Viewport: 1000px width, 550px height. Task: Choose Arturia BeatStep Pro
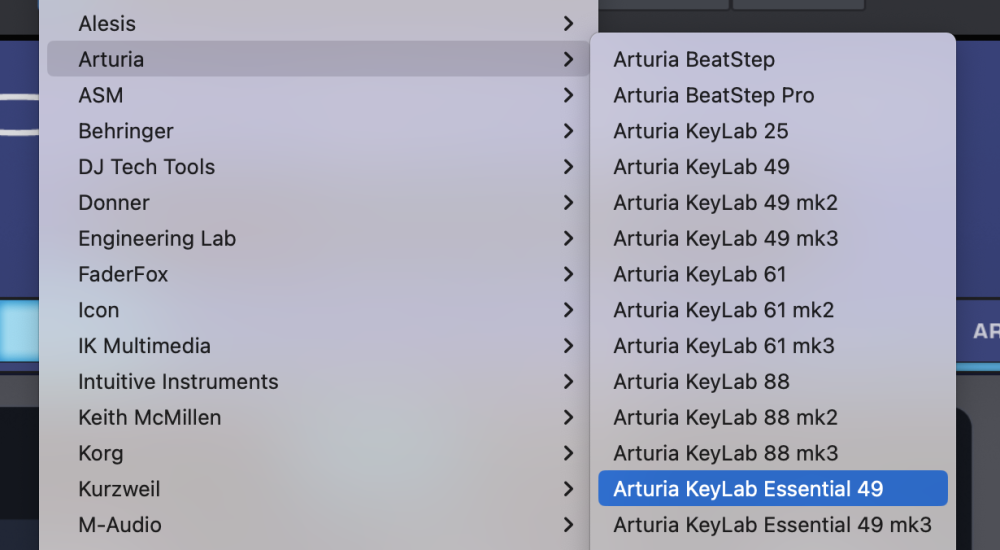pos(714,96)
